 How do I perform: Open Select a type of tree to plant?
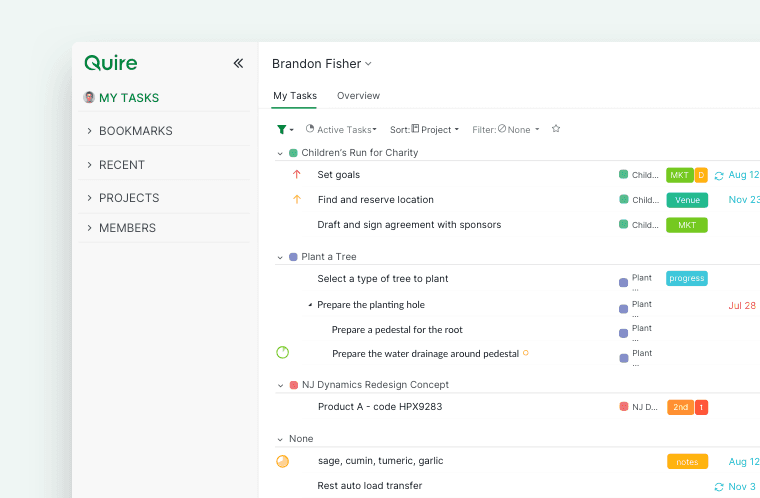382,278
